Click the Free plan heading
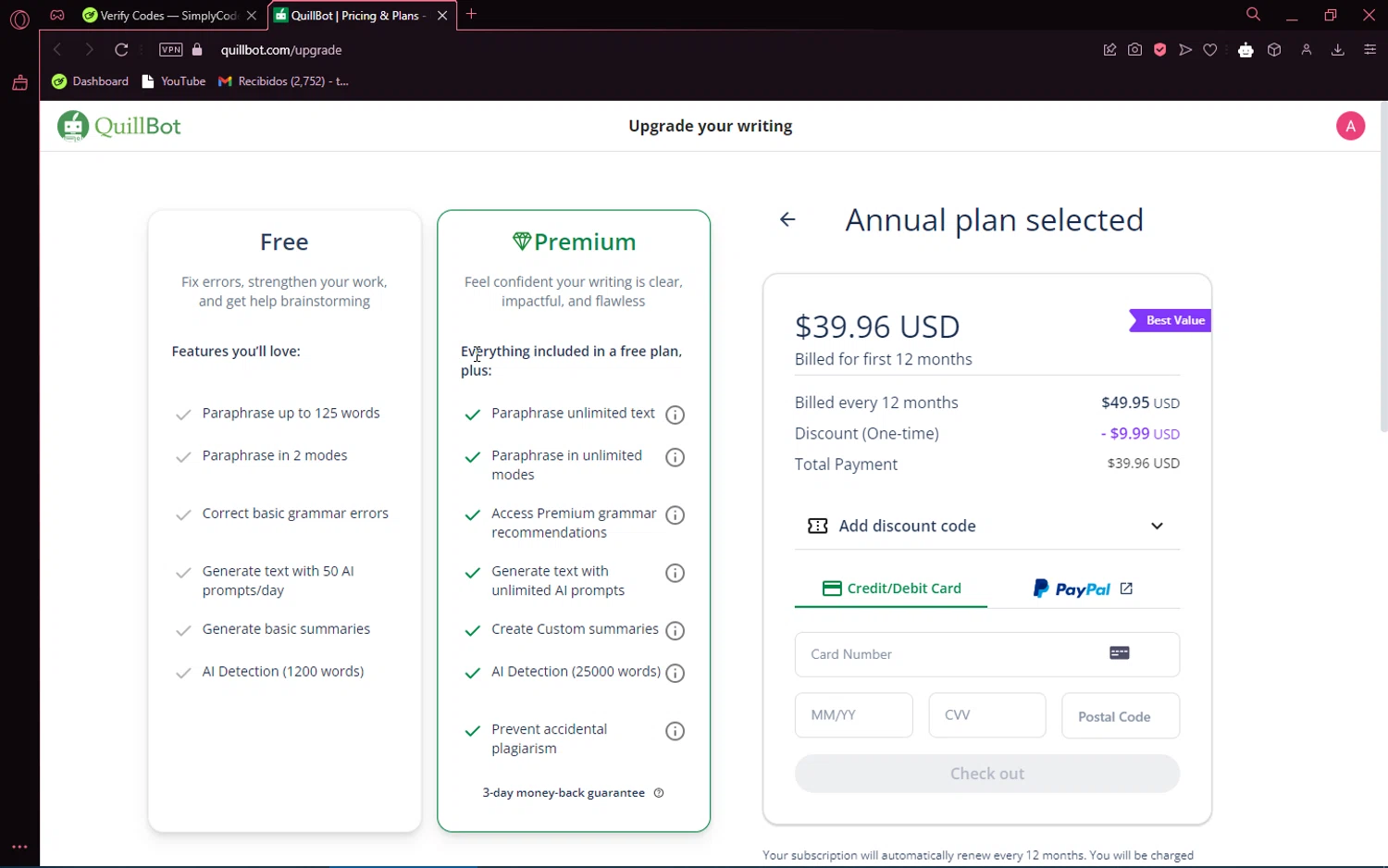 284,242
